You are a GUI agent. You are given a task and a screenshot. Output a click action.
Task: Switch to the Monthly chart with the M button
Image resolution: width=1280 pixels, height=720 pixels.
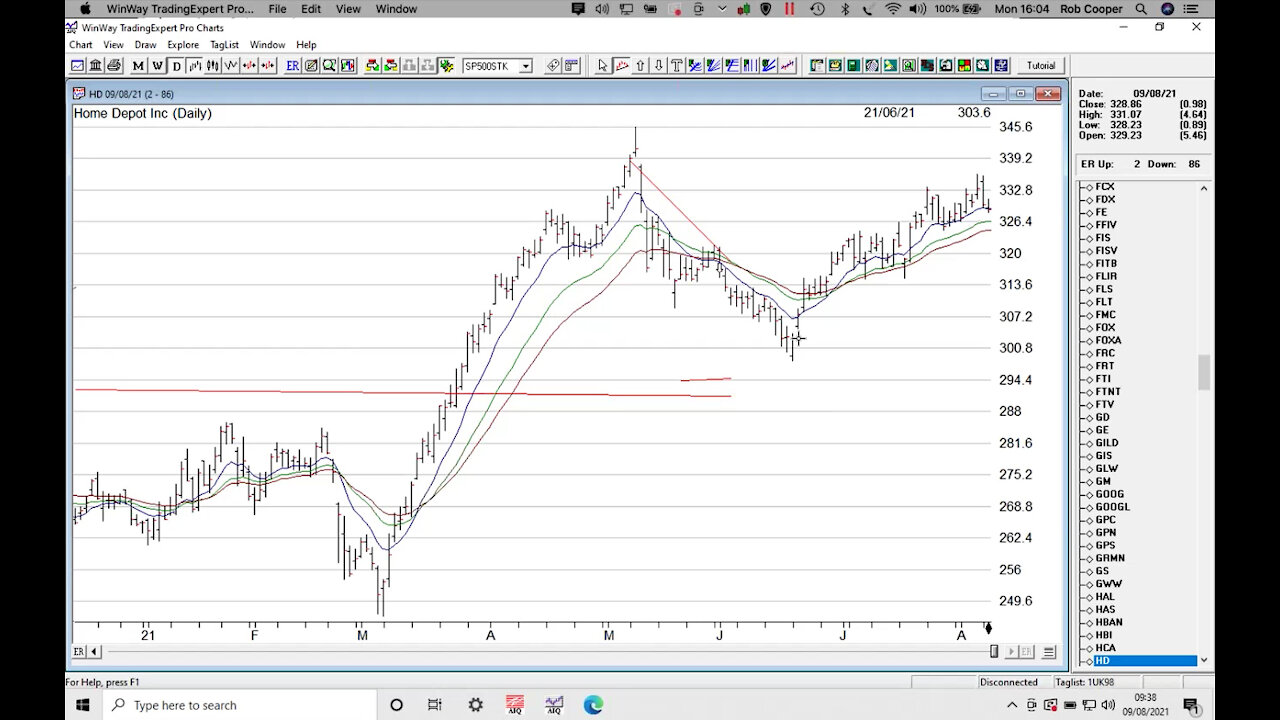(x=138, y=66)
